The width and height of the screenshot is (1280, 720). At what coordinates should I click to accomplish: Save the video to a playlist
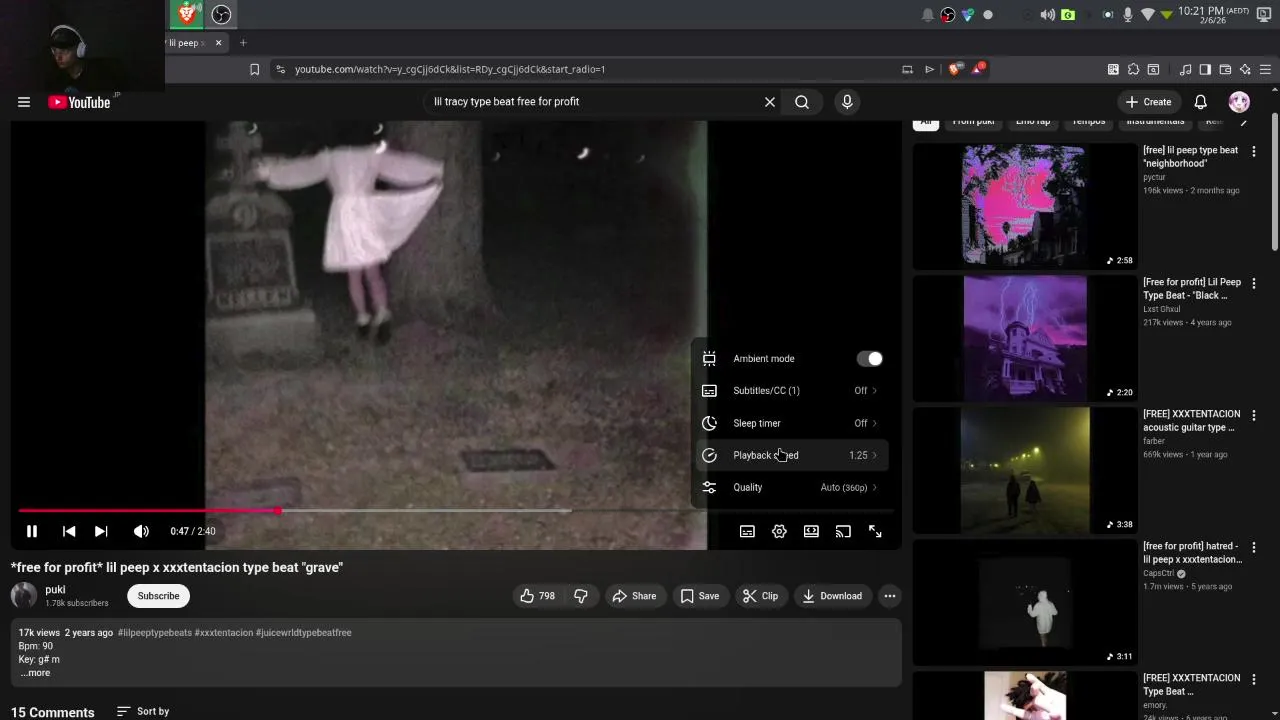[700, 596]
